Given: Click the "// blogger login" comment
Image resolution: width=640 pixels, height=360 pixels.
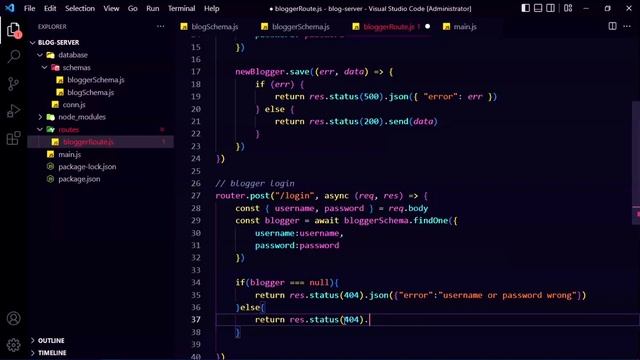Looking at the screenshot, I should point(255,183).
